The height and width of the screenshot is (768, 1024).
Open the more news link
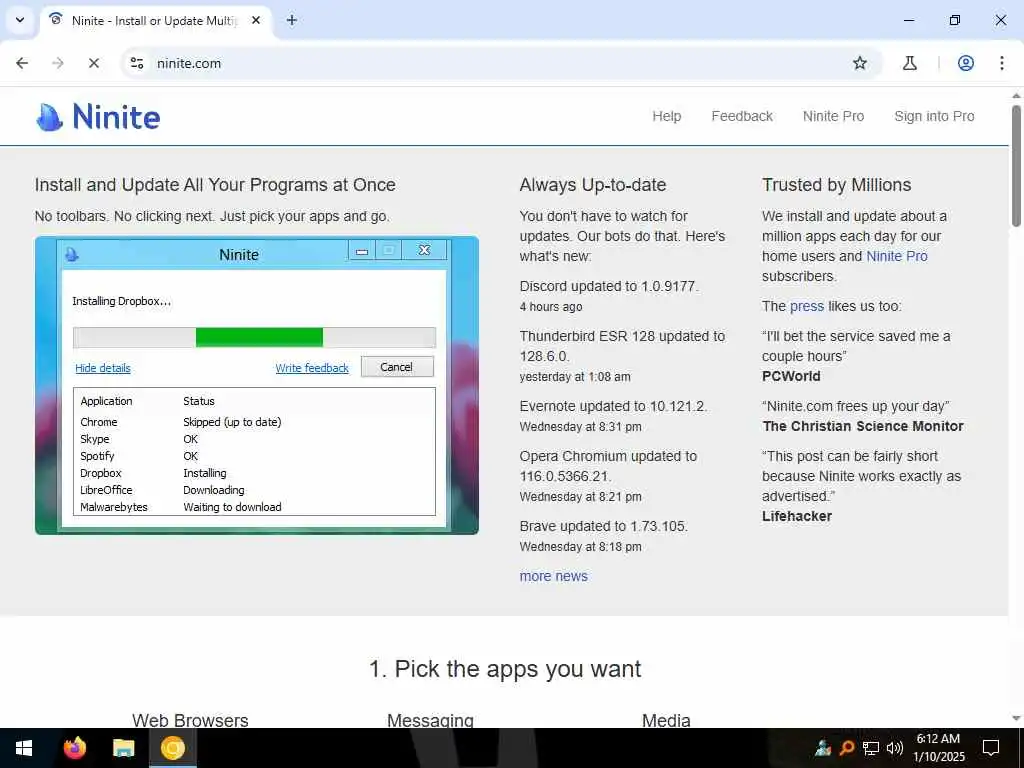pyautogui.click(x=553, y=576)
